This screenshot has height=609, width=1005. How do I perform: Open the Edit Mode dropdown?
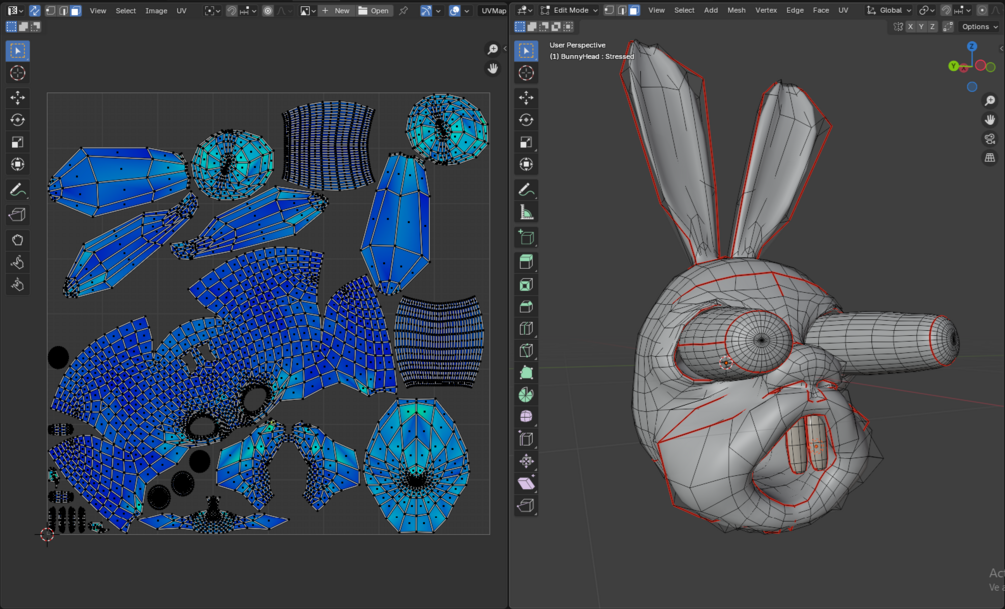(569, 10)
